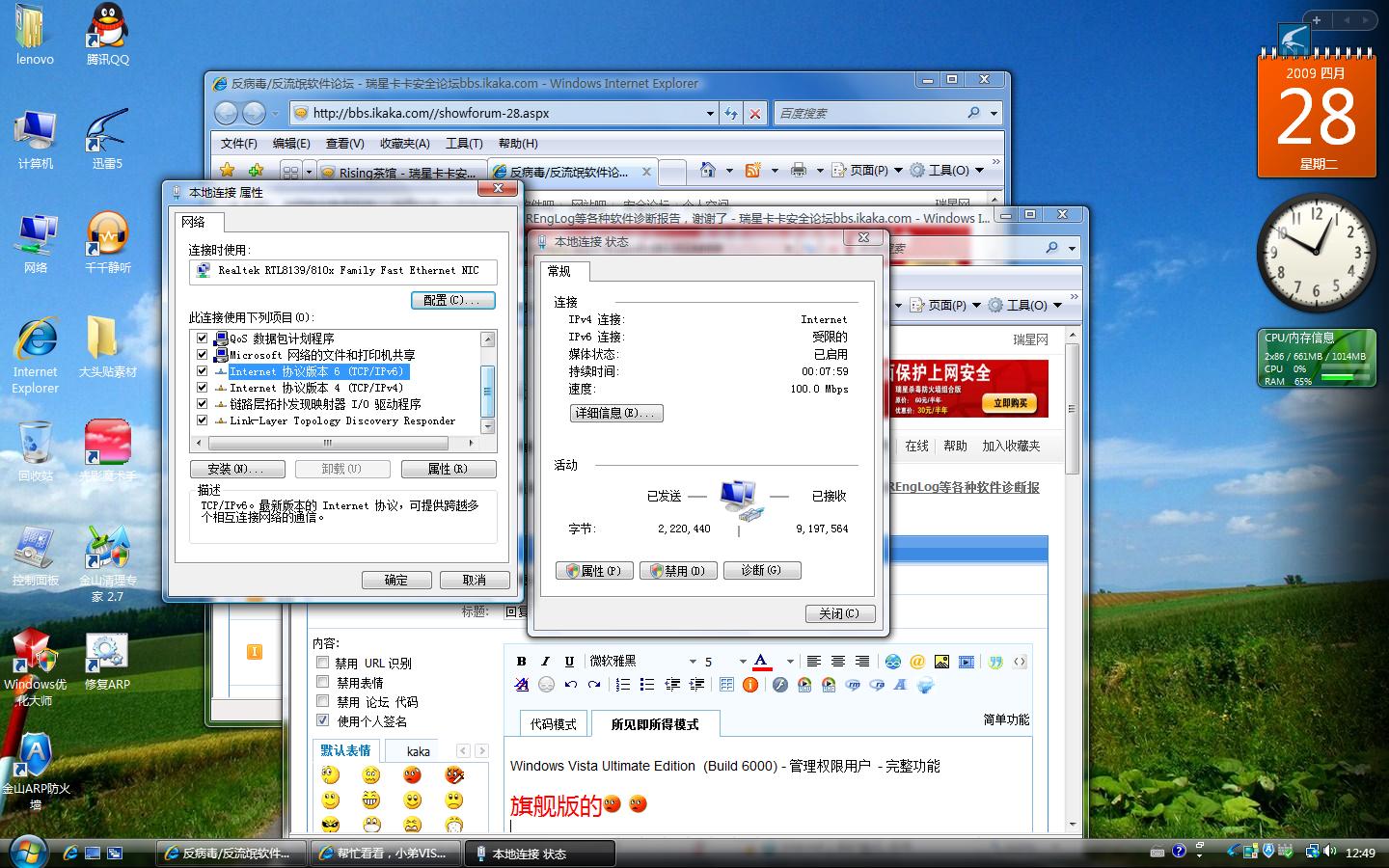Screen dimensions: 1389x868
Task: Click the 诊断(G) button in connection status
Action: pyautogui.click(x=762, y=570)
